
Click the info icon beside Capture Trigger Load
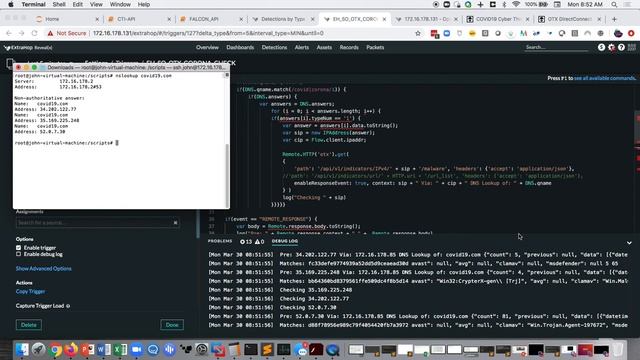coord(68,306)
